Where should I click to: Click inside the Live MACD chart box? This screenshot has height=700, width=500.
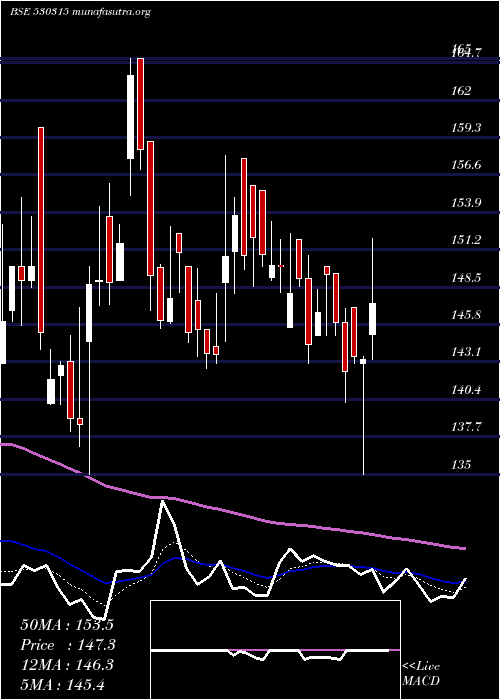275,650
